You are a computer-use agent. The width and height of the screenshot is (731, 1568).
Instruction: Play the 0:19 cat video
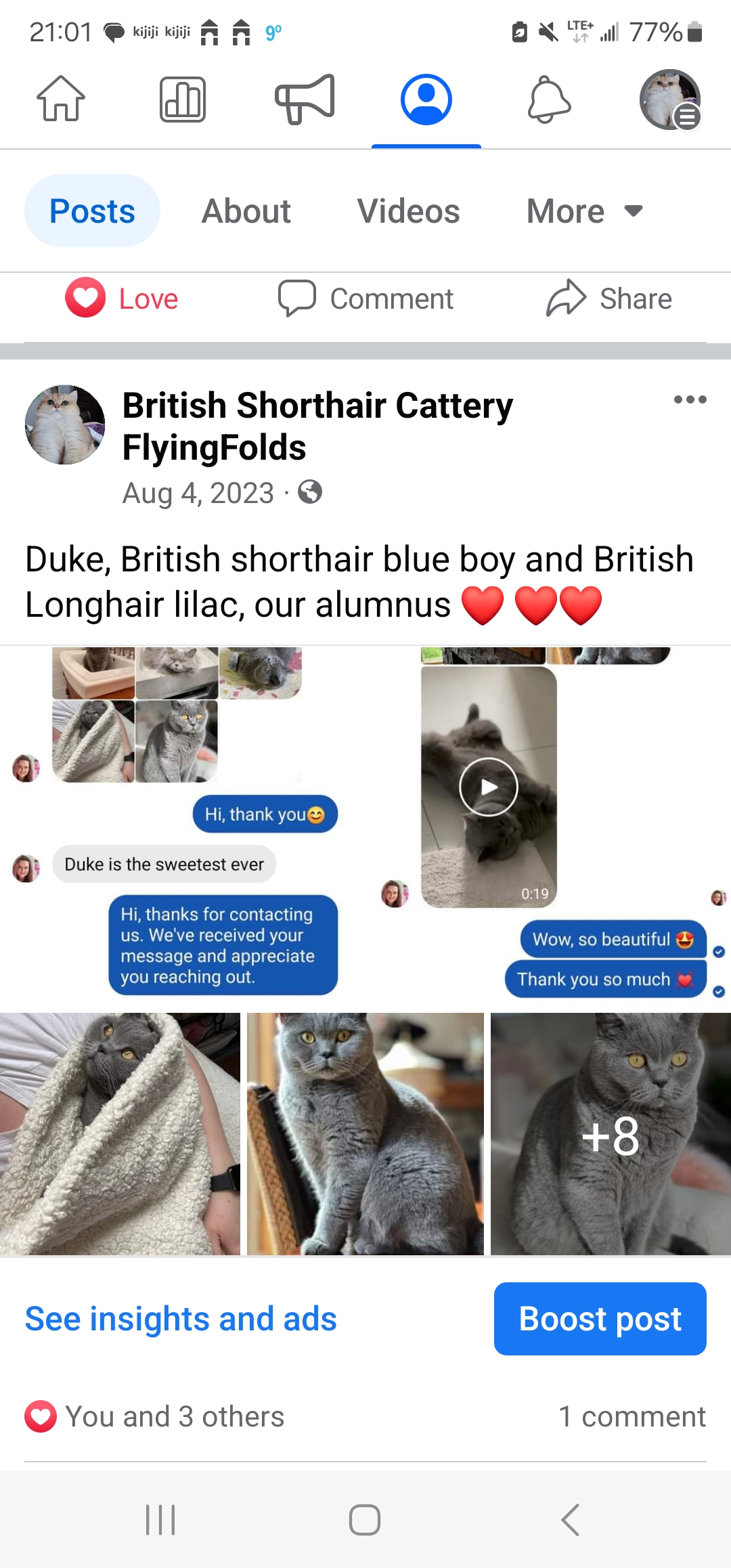tap(489, 787)
